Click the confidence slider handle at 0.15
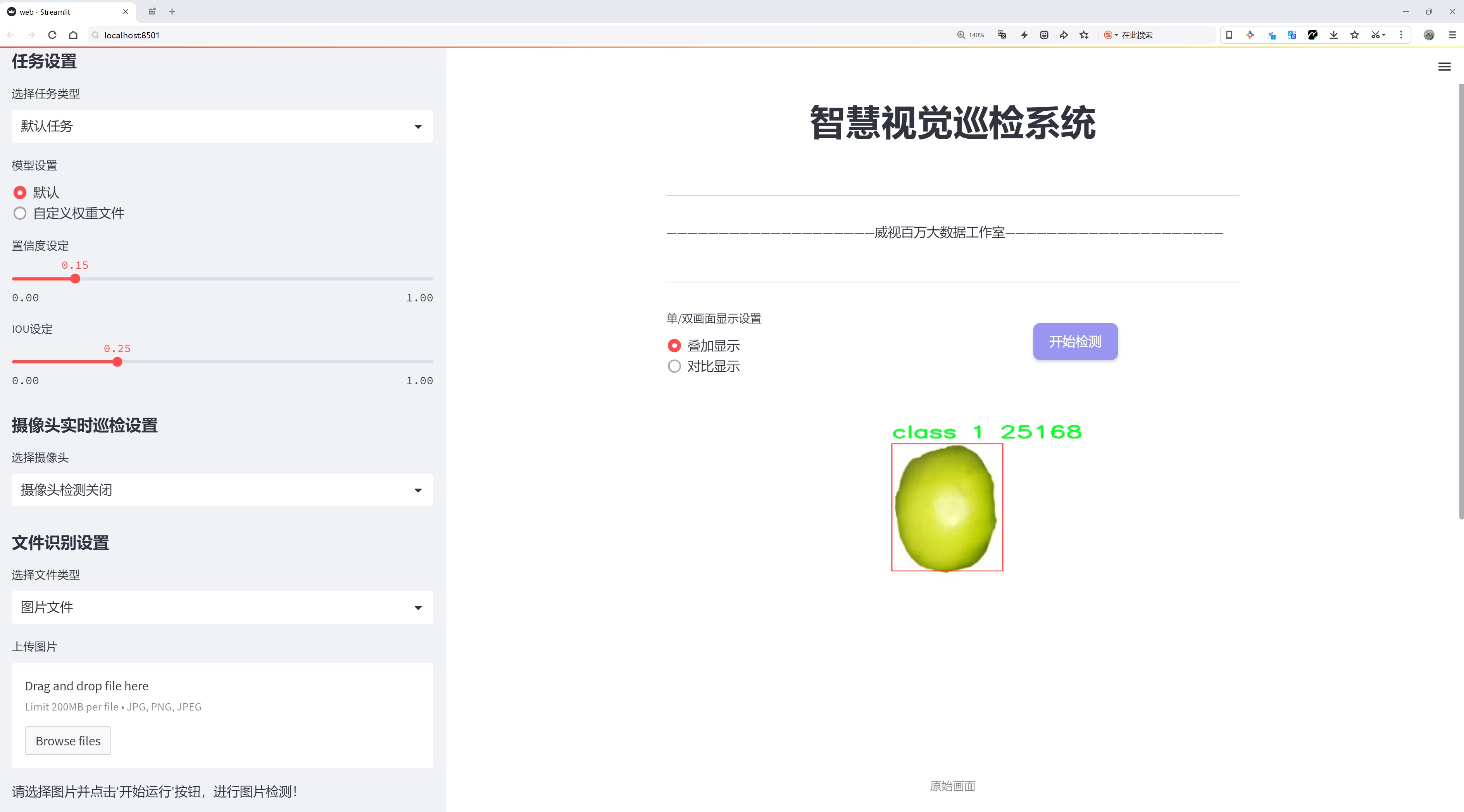The width and height of the screenshot is (1464, 812). tap(75, 279)
